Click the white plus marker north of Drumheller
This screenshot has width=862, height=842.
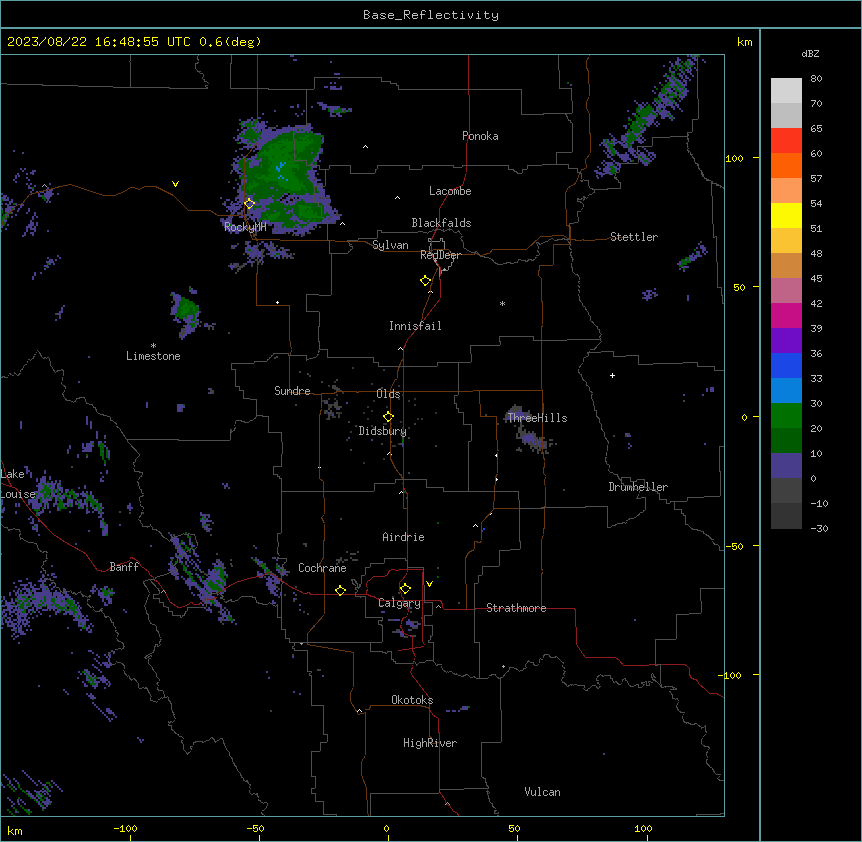[x=612, y=375]
